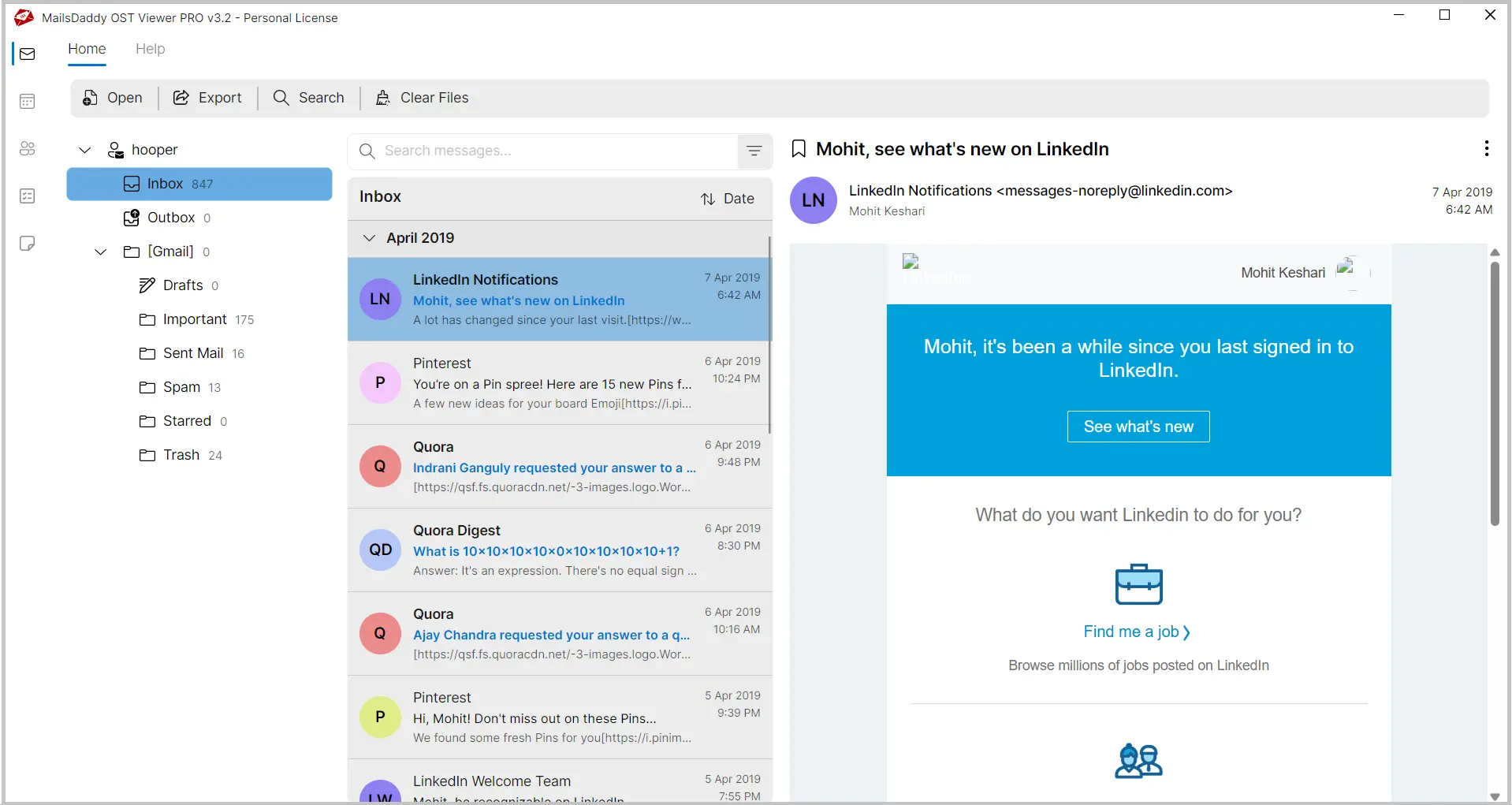Image resolution: width=1512 pixels, height=805 pixels.
Task: Open the message filter options icon
Action: 754,151
